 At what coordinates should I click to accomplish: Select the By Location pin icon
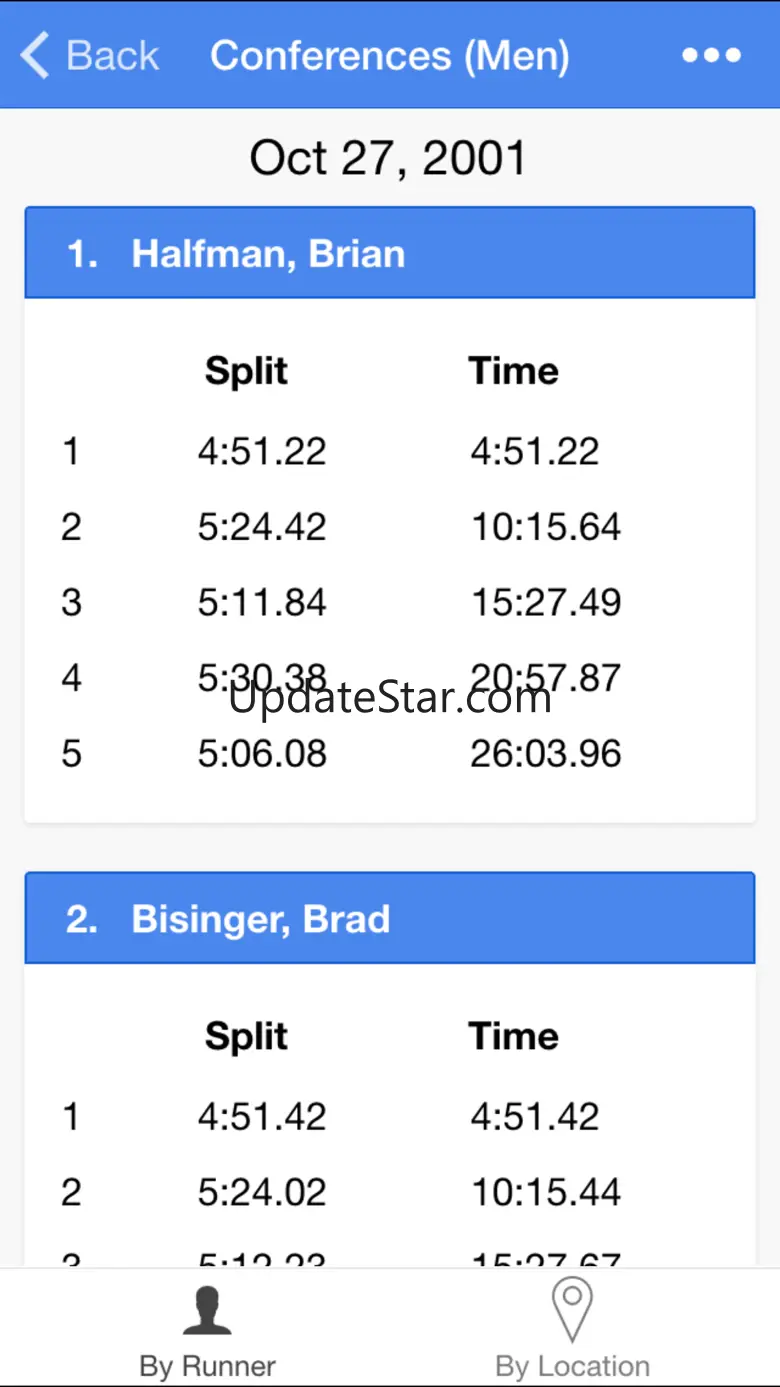(x=572, y=1310)
